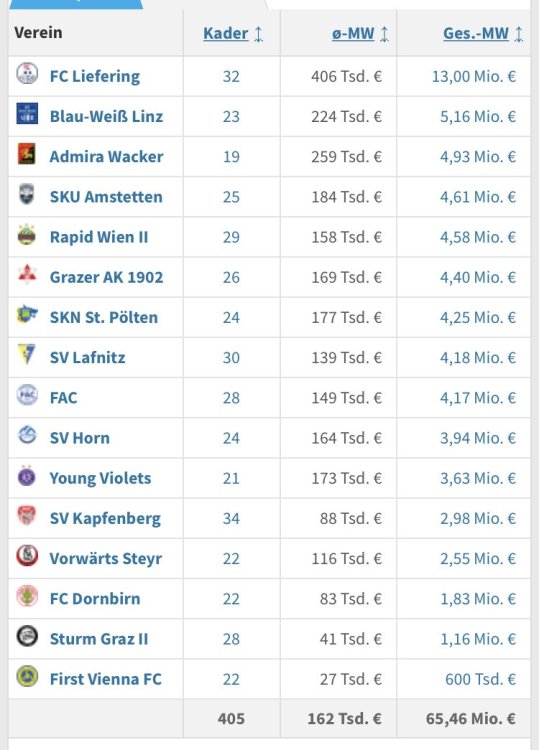Image resolution: width=539 pixels, height=750 pixels.
Task: Click the Ges.-MW column header link
Action: point(476,33)
